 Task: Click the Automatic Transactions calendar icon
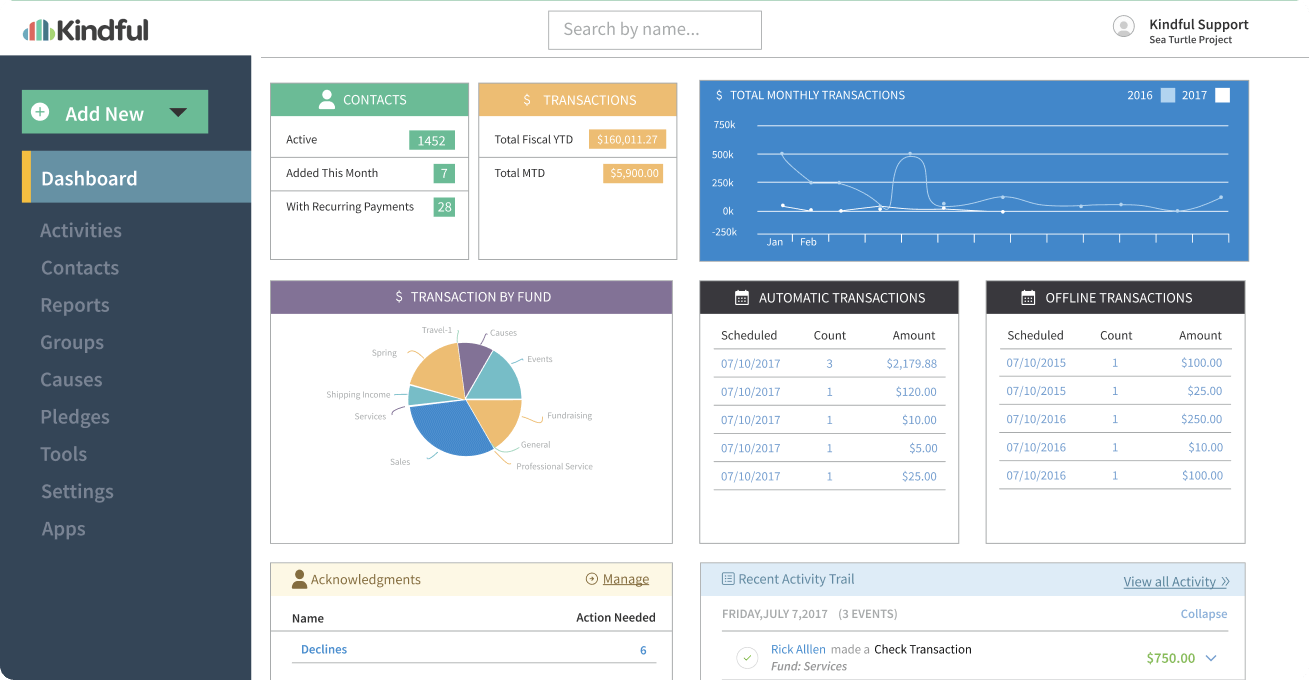tap(742, 298)
